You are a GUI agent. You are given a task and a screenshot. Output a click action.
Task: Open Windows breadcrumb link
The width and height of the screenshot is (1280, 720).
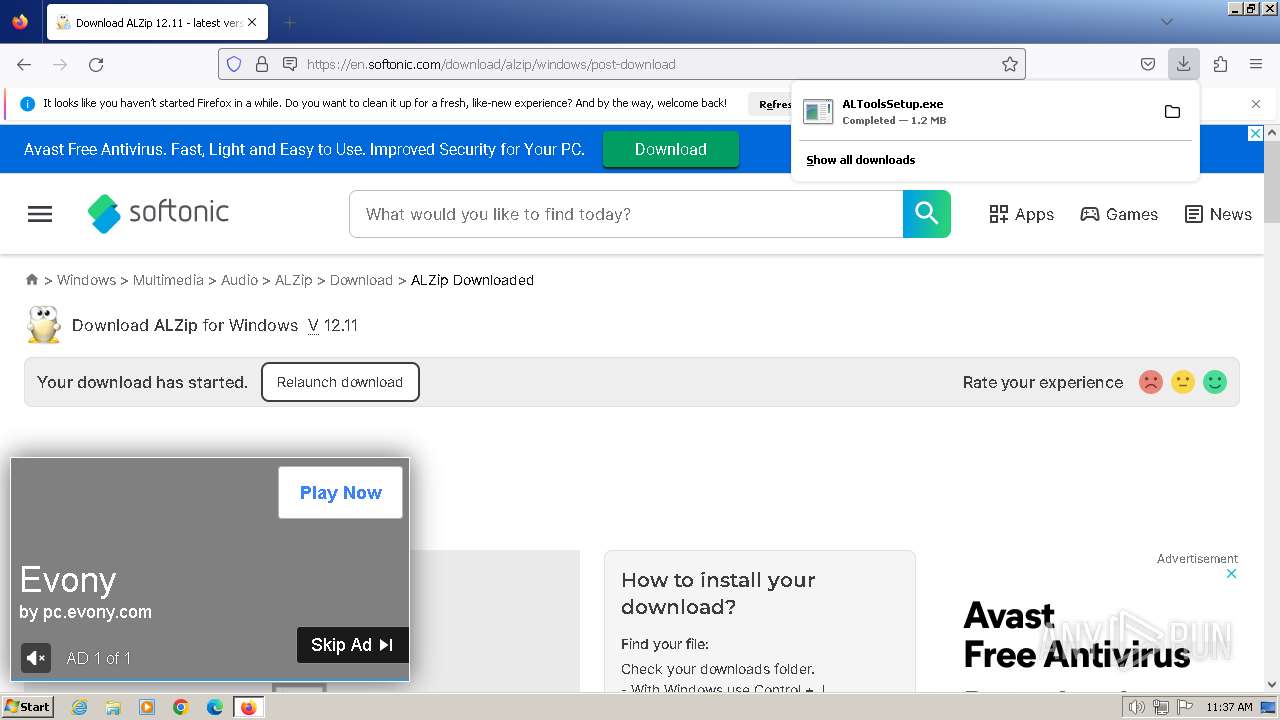coord(86,280)
